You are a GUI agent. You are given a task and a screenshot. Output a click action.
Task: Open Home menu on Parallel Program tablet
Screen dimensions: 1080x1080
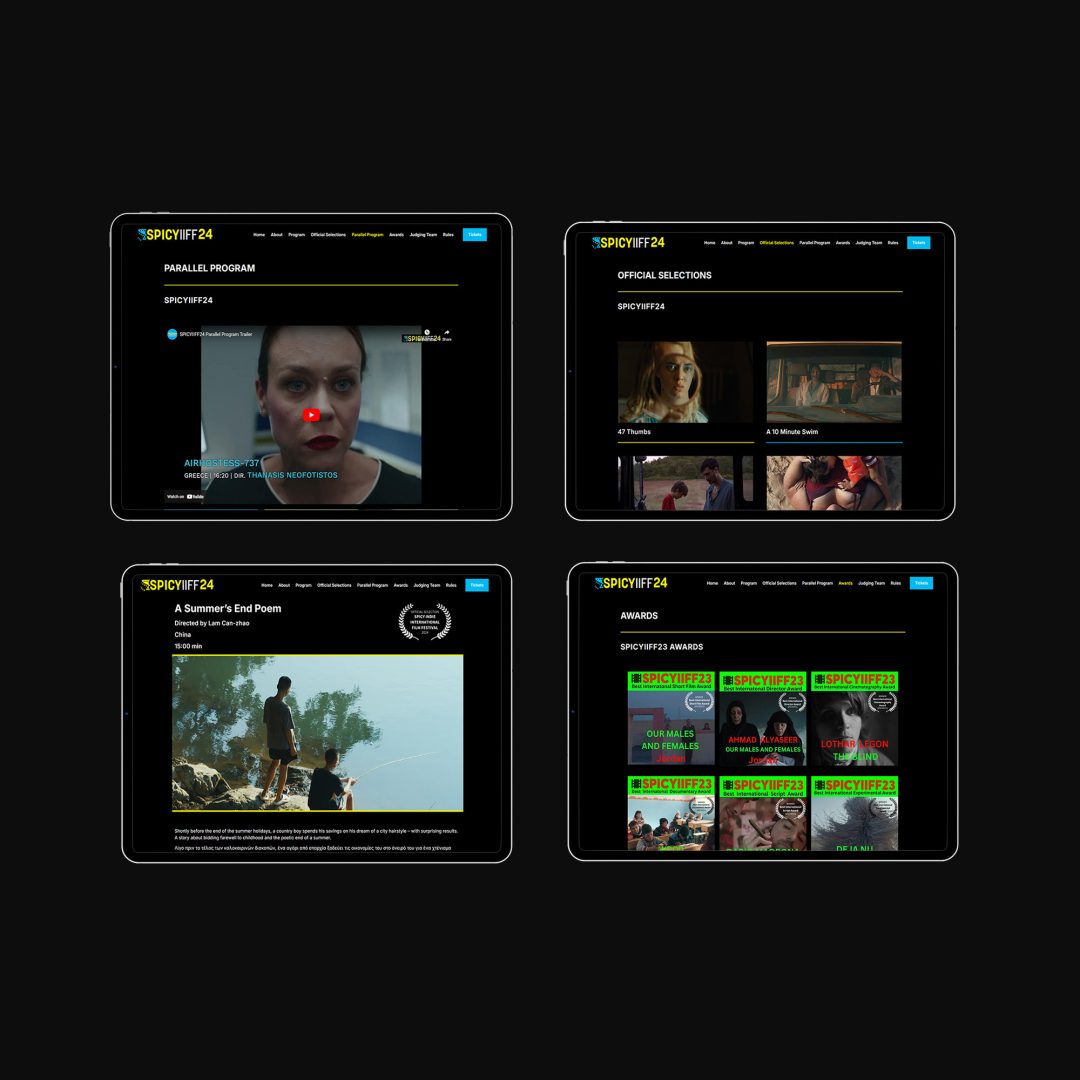tap(259, 235)
